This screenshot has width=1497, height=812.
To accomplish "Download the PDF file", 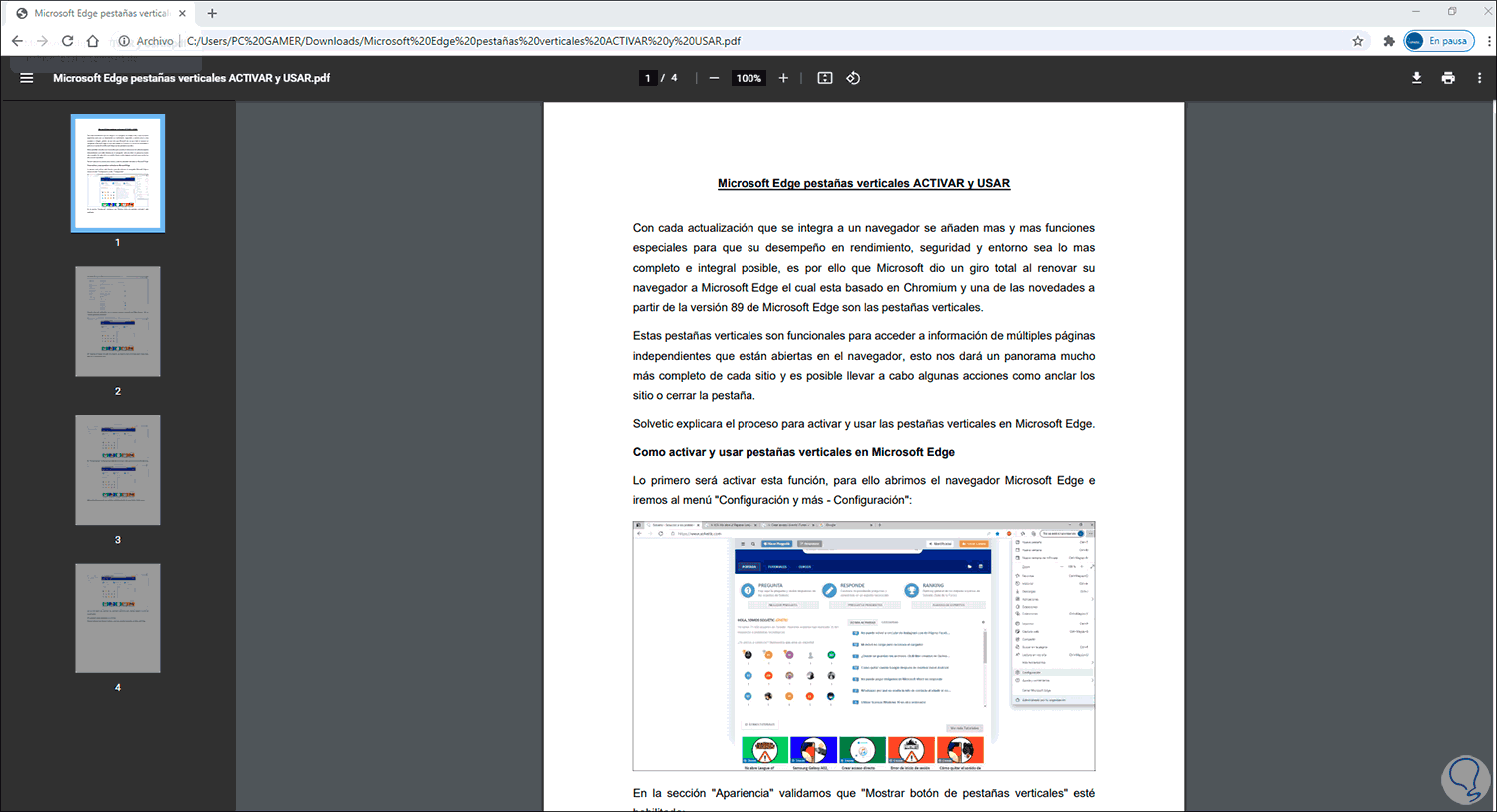I will coord(1416,78).
